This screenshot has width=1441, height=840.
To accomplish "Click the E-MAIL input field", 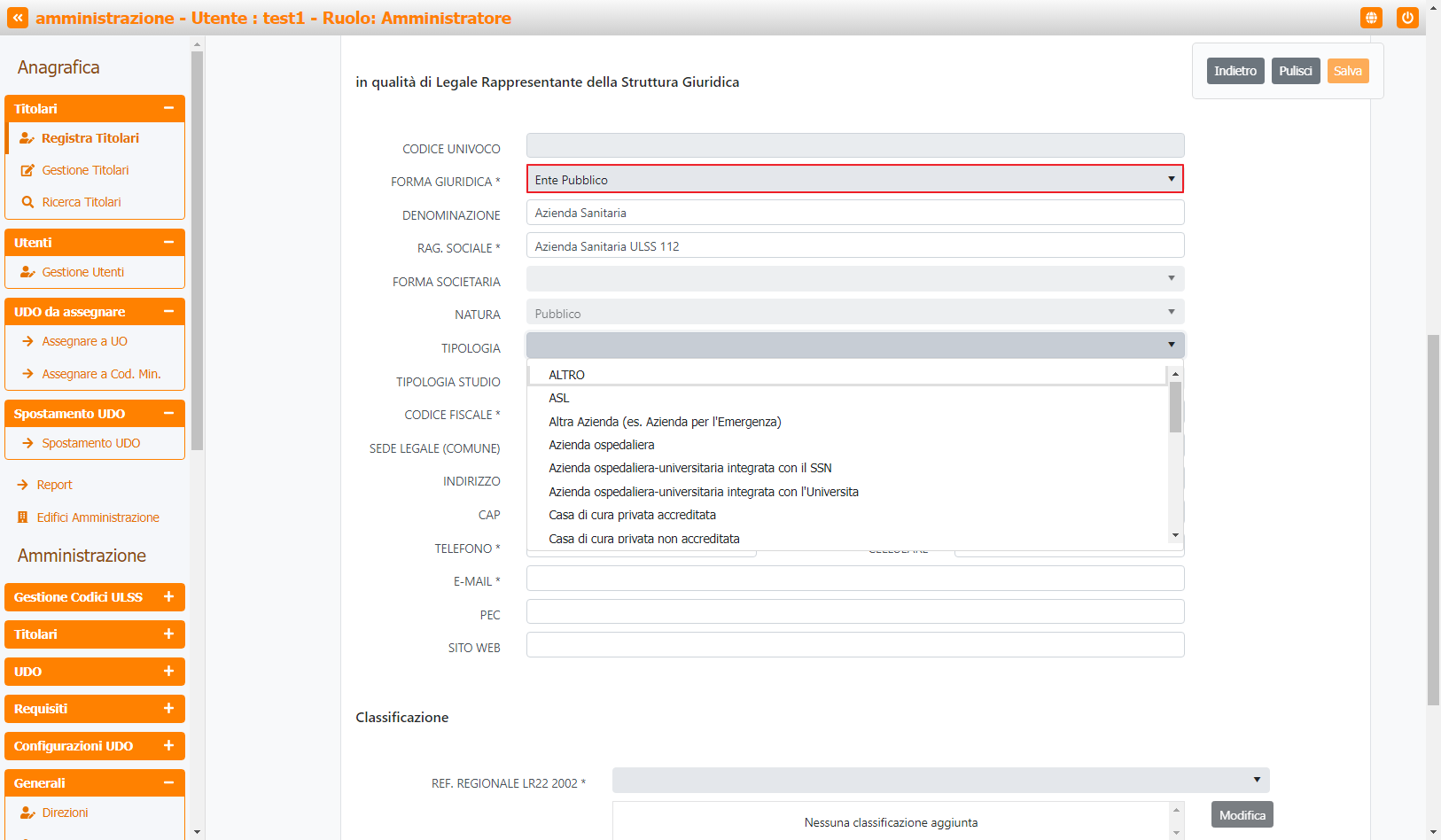I will (854, 579).
